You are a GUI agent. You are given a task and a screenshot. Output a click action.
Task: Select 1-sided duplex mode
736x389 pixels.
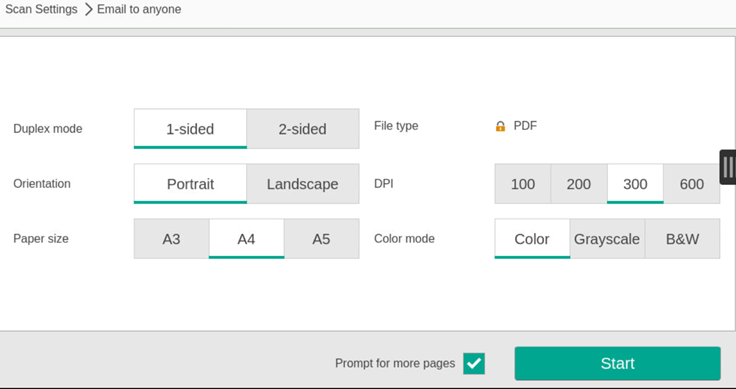click(190, 129)
